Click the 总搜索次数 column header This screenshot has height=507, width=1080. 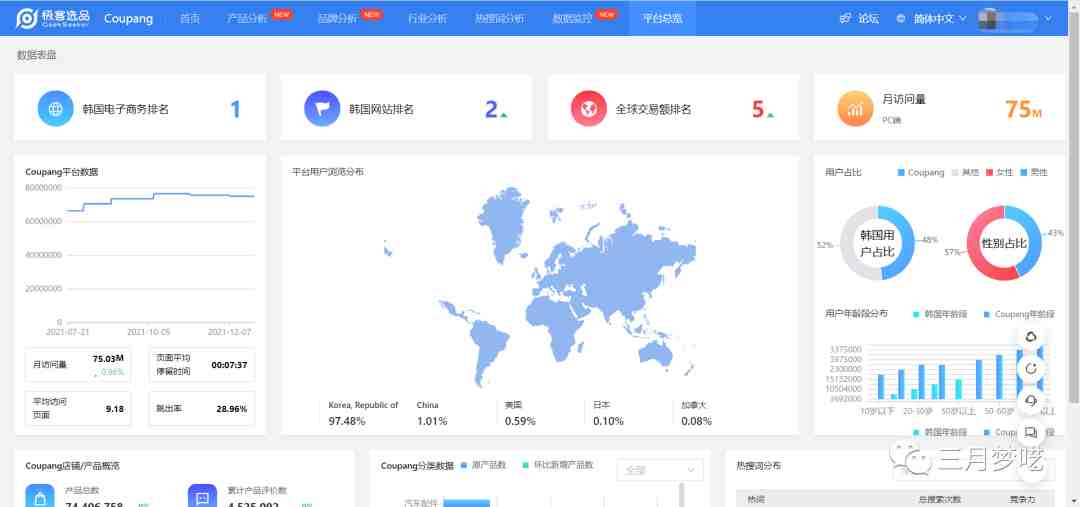coord(939,499)
